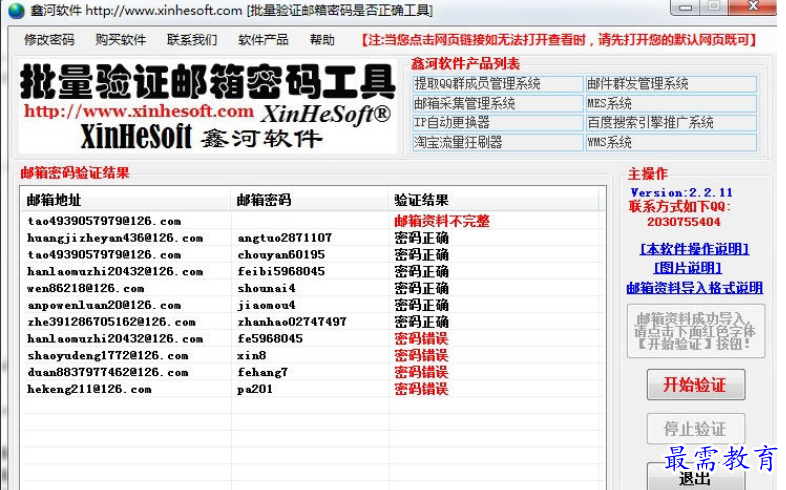This screenshot has width=786, height=490.
Task: Open the 帮助 menu
Action: pos(322,40)
